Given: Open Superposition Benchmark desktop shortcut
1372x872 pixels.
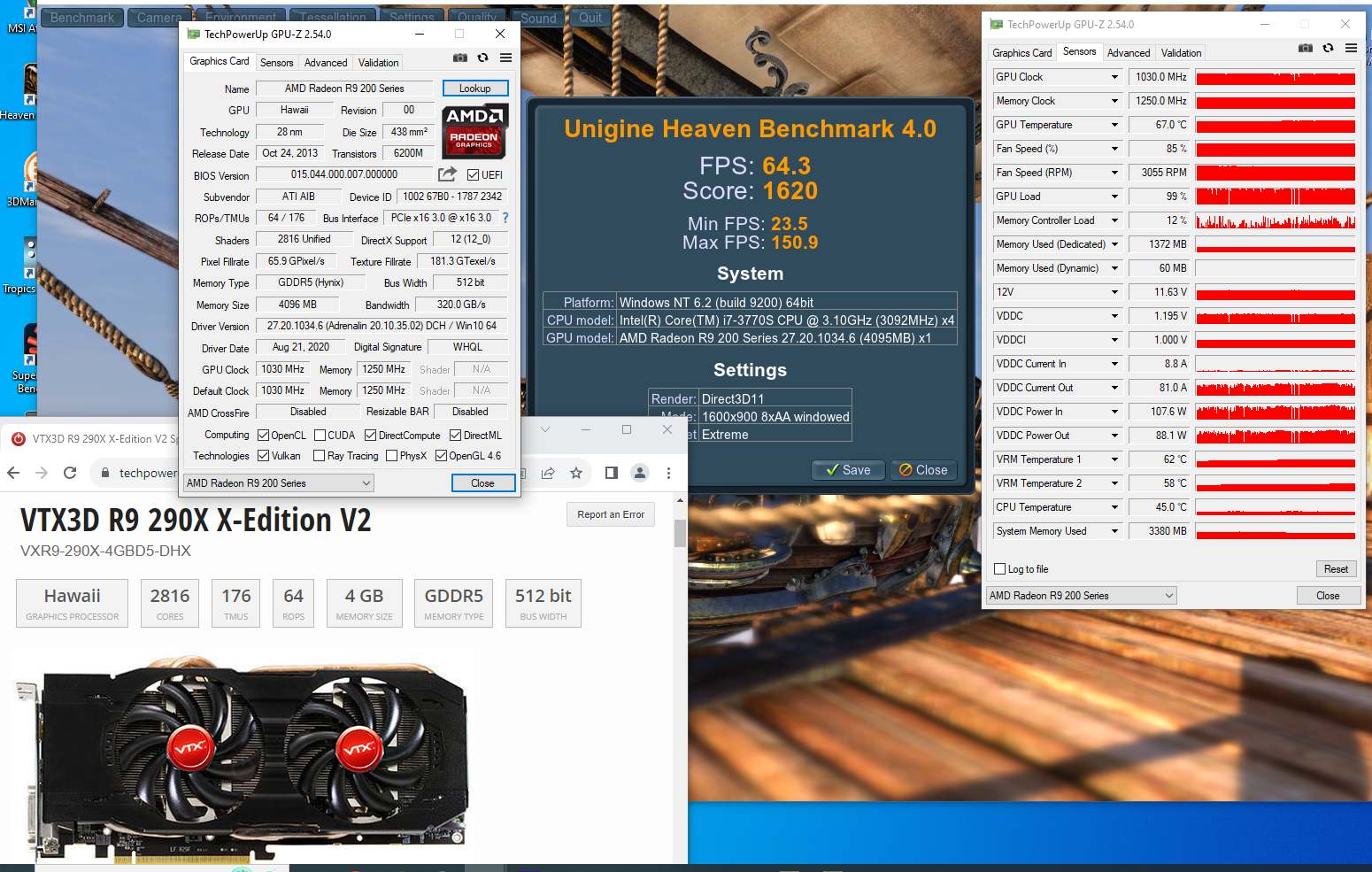Looking at the screenshot, I should point(23,359).
